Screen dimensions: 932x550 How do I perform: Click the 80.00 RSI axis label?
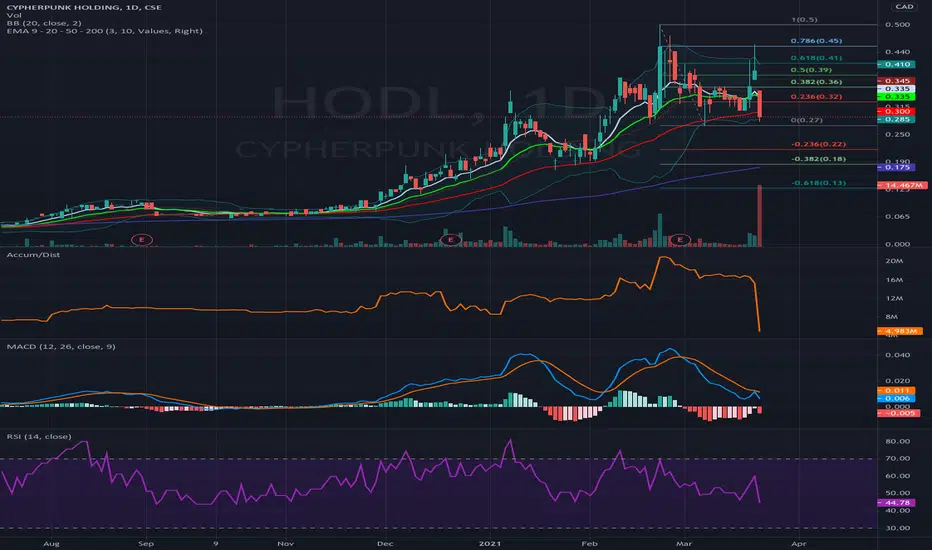[898, 441]
